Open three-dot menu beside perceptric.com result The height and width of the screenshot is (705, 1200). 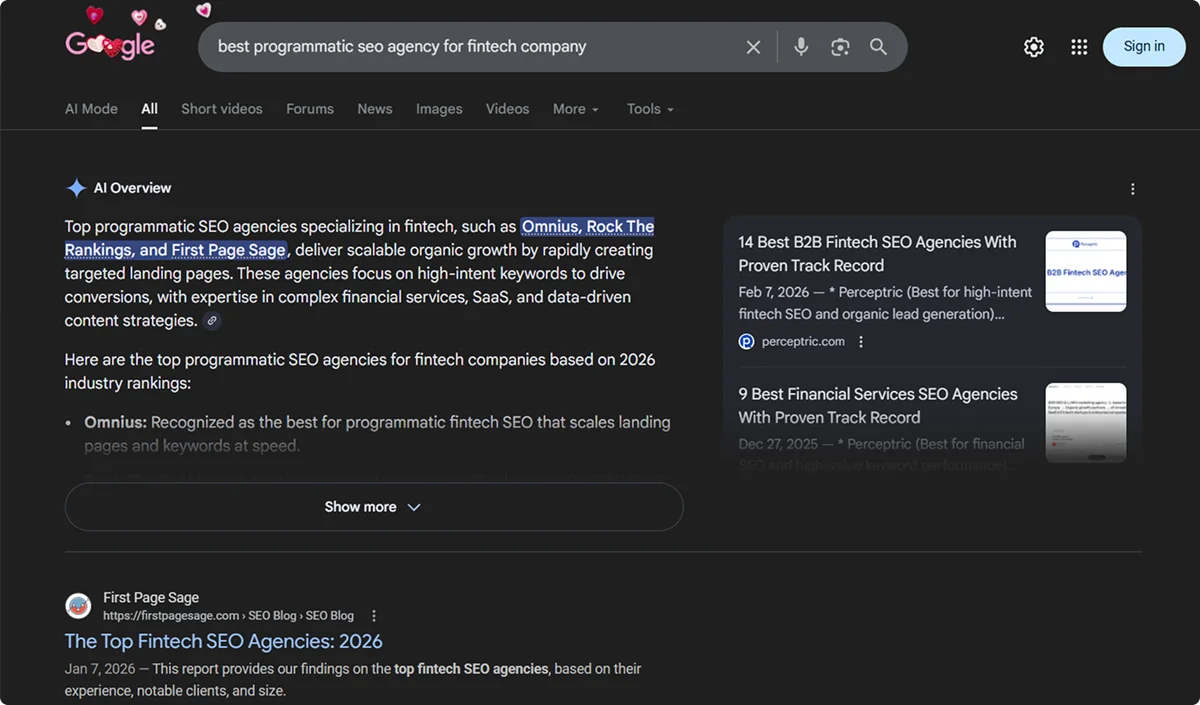tap(860, 341)
